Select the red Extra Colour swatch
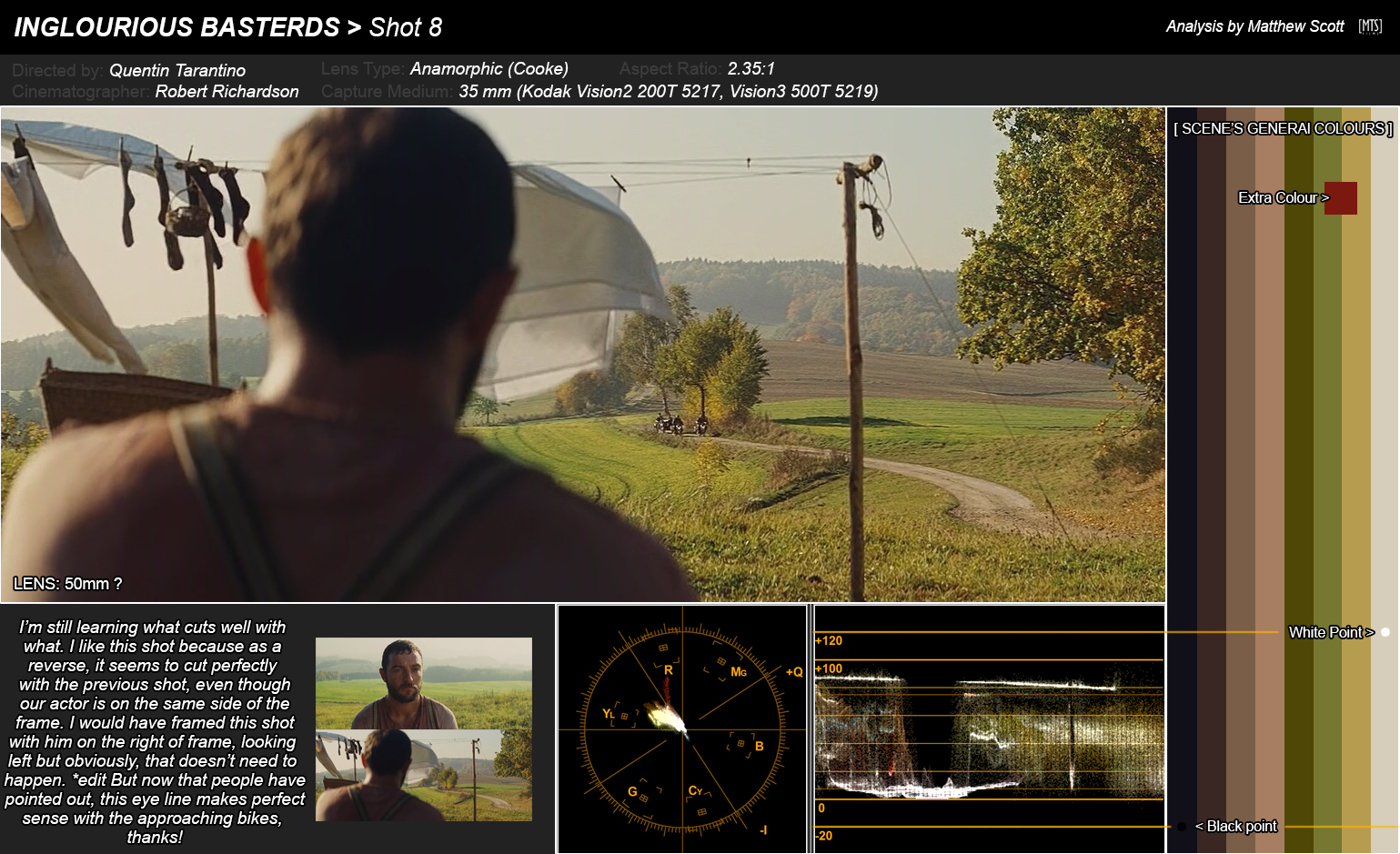The image size is (1400, 854). coord(1341,197)
